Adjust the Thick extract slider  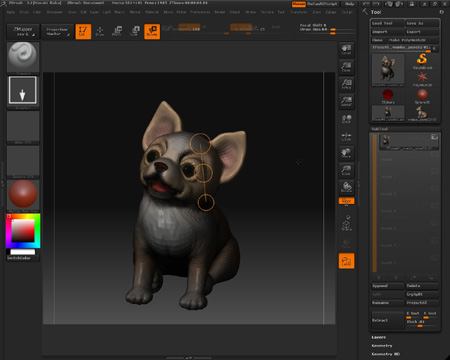[422, 323]
